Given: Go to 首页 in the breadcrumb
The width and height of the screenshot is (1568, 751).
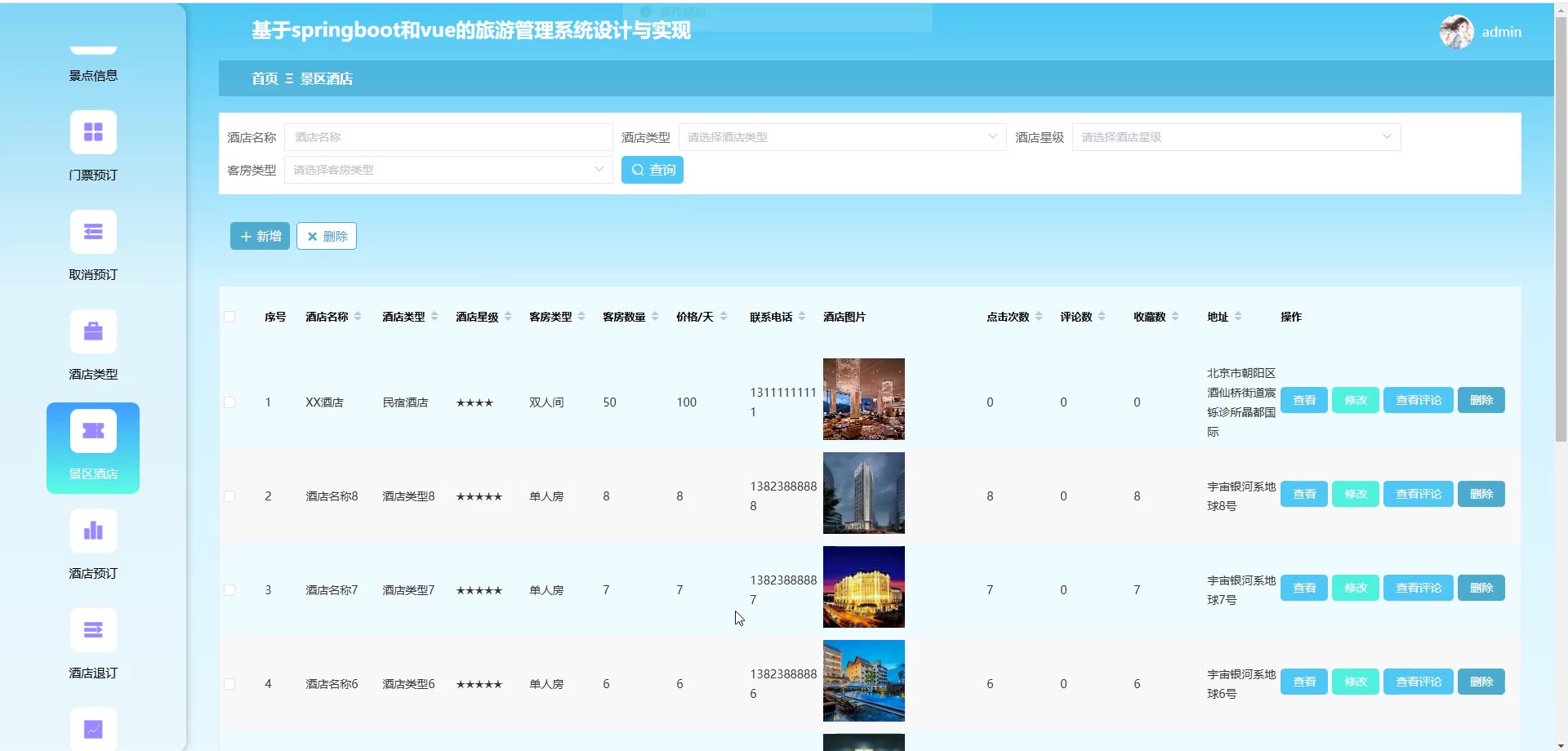Looking at the screenshot, I should coord(265,79).
